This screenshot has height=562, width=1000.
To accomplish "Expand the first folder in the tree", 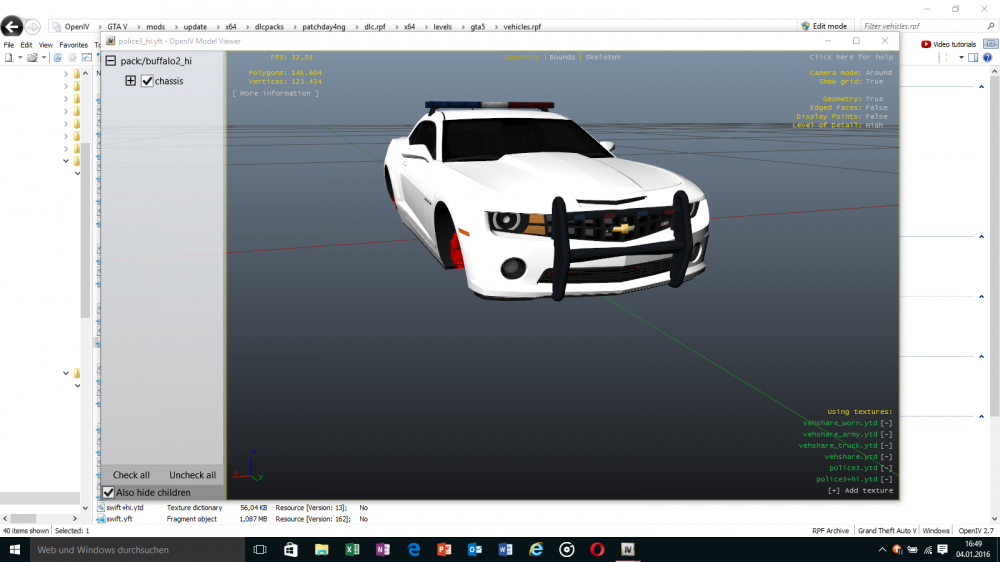I will coord(66,74).
